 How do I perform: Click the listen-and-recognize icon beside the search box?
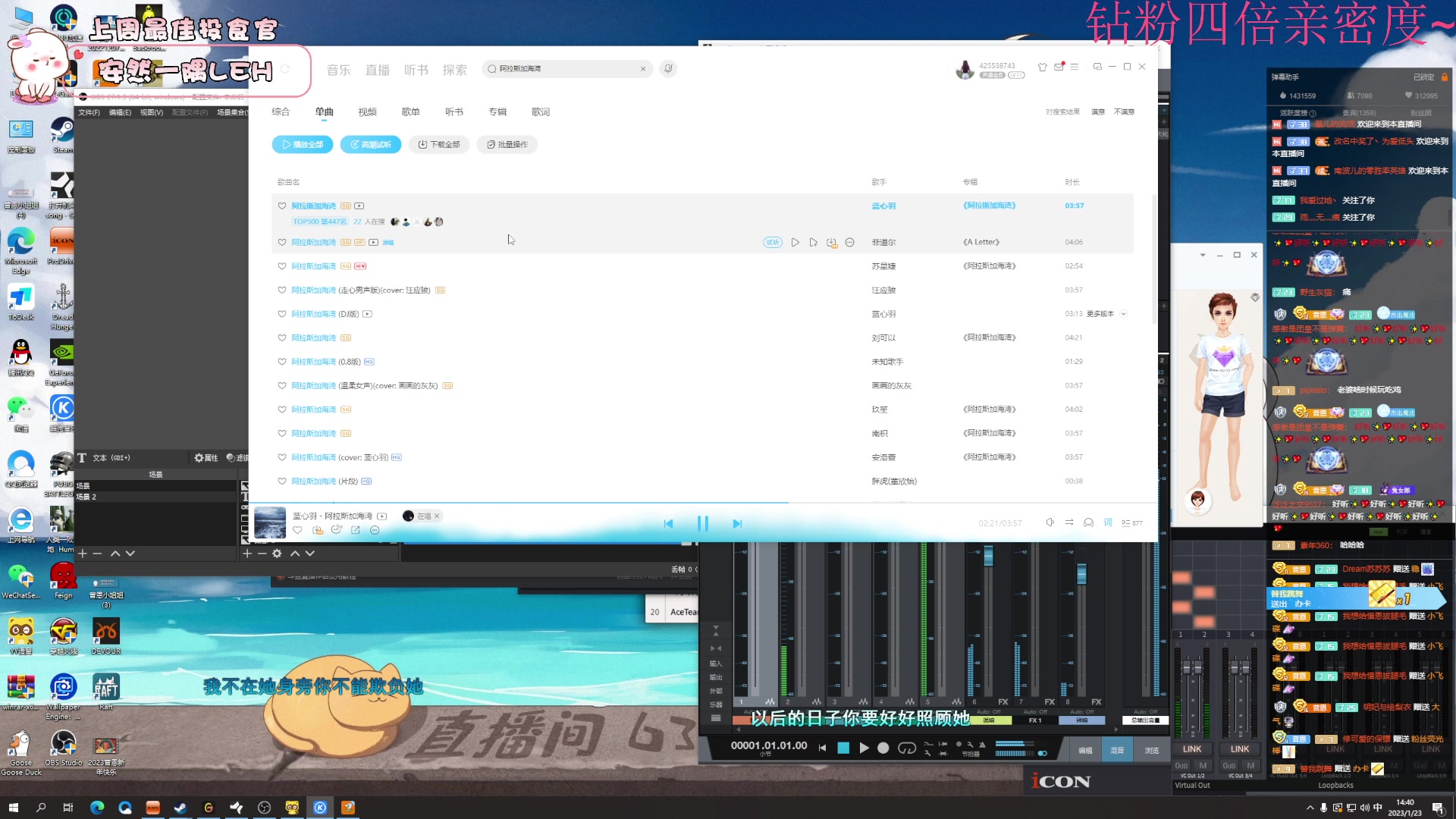[x=668, y=69]
